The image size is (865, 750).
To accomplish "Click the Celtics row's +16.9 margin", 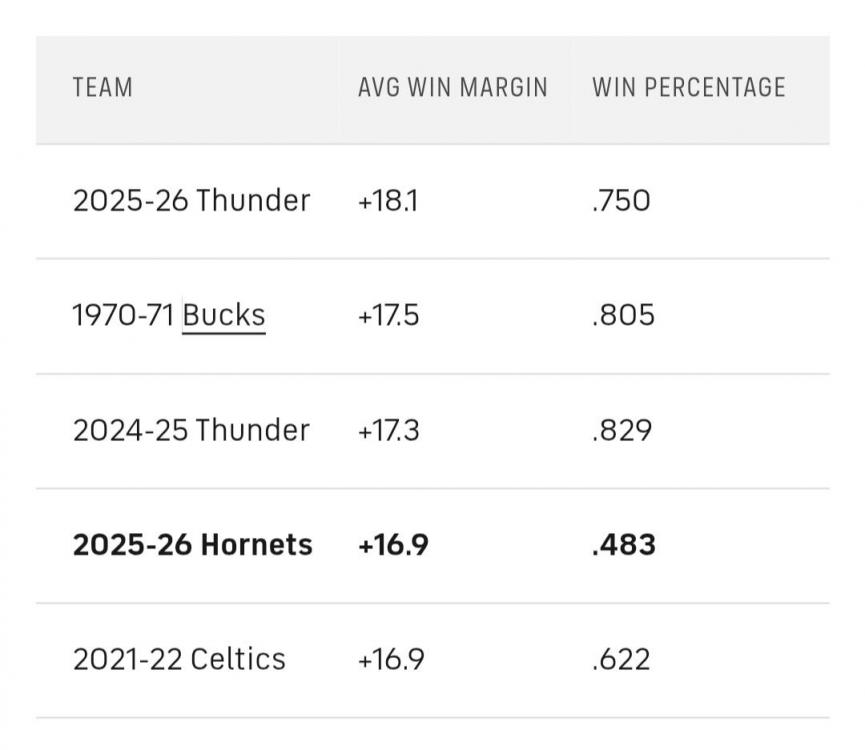I will coord(390,660).
